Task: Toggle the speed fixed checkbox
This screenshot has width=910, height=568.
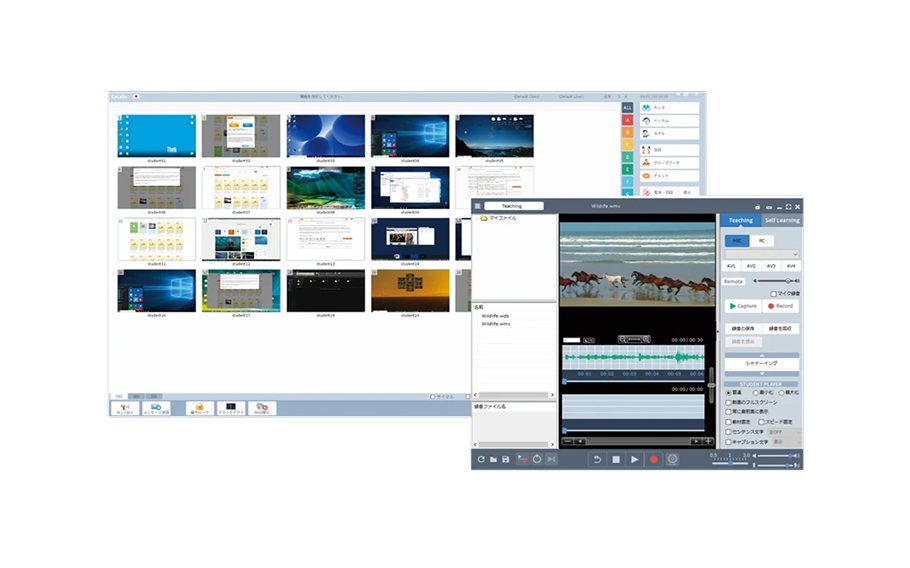Action: [761, 422]
